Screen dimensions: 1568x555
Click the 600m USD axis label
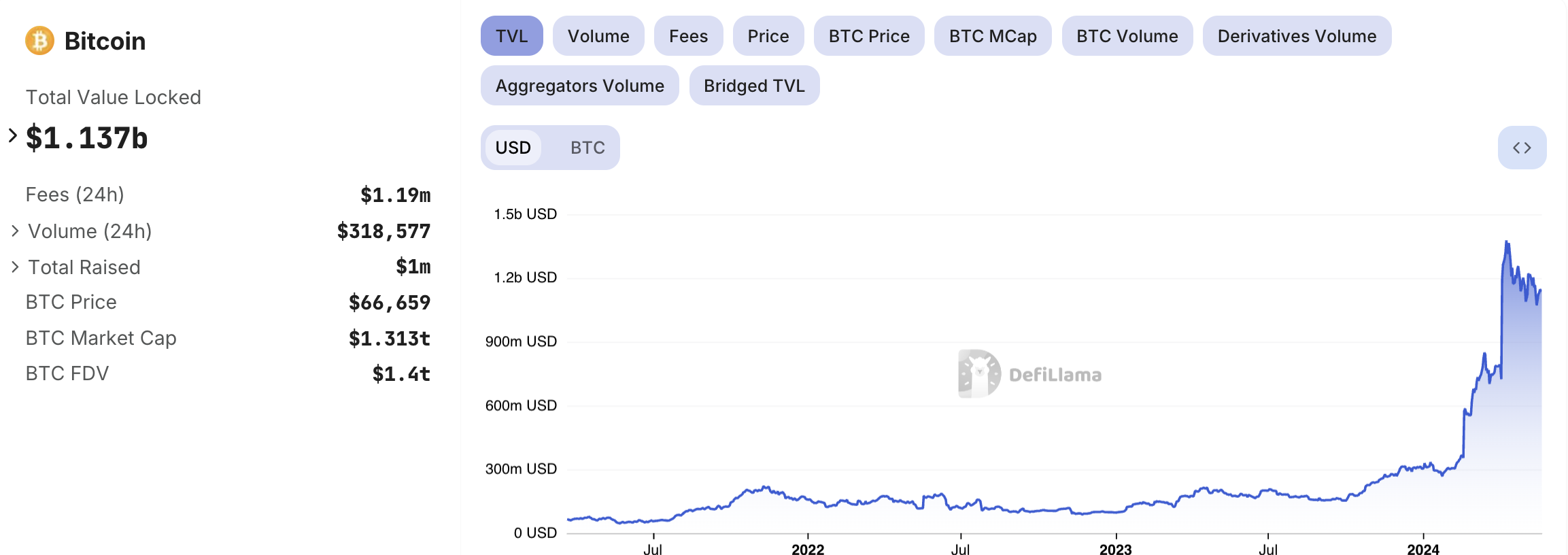(x=521, y=405)
